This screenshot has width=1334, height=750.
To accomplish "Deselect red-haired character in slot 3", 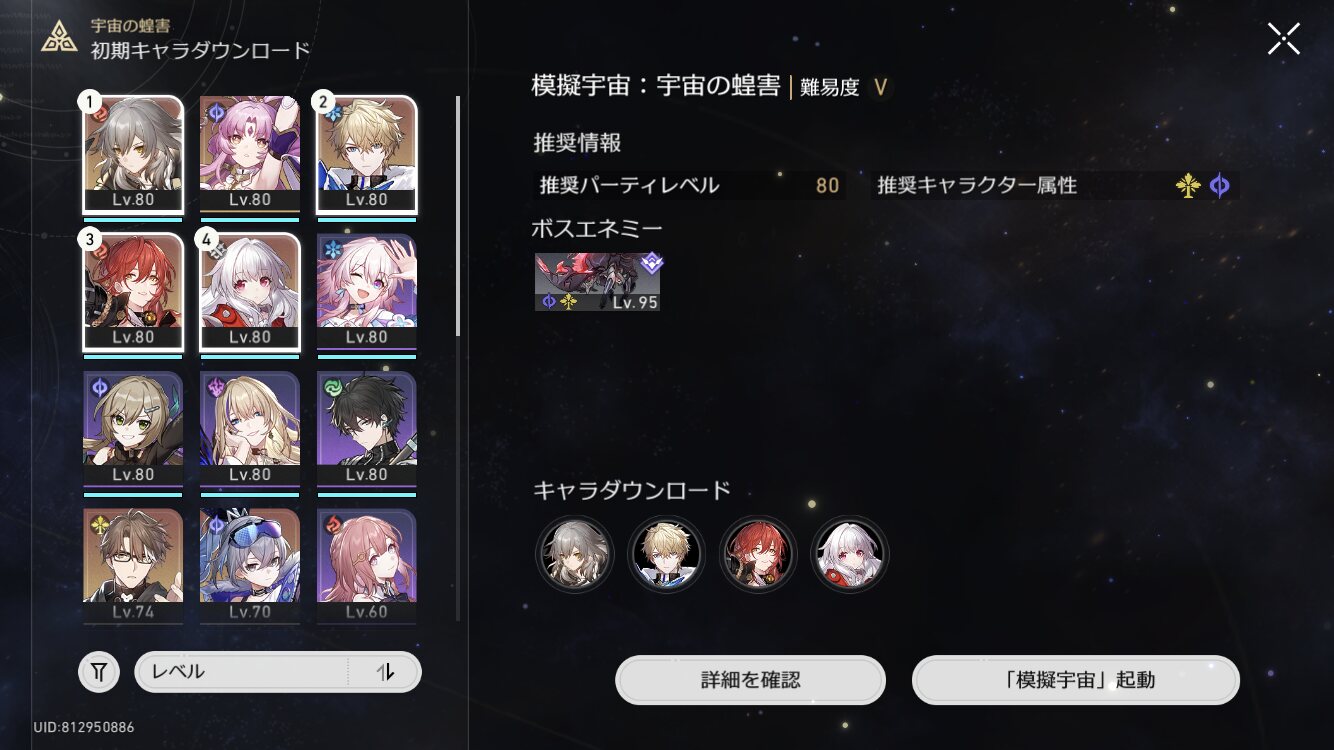I will (x=133, y=292).
